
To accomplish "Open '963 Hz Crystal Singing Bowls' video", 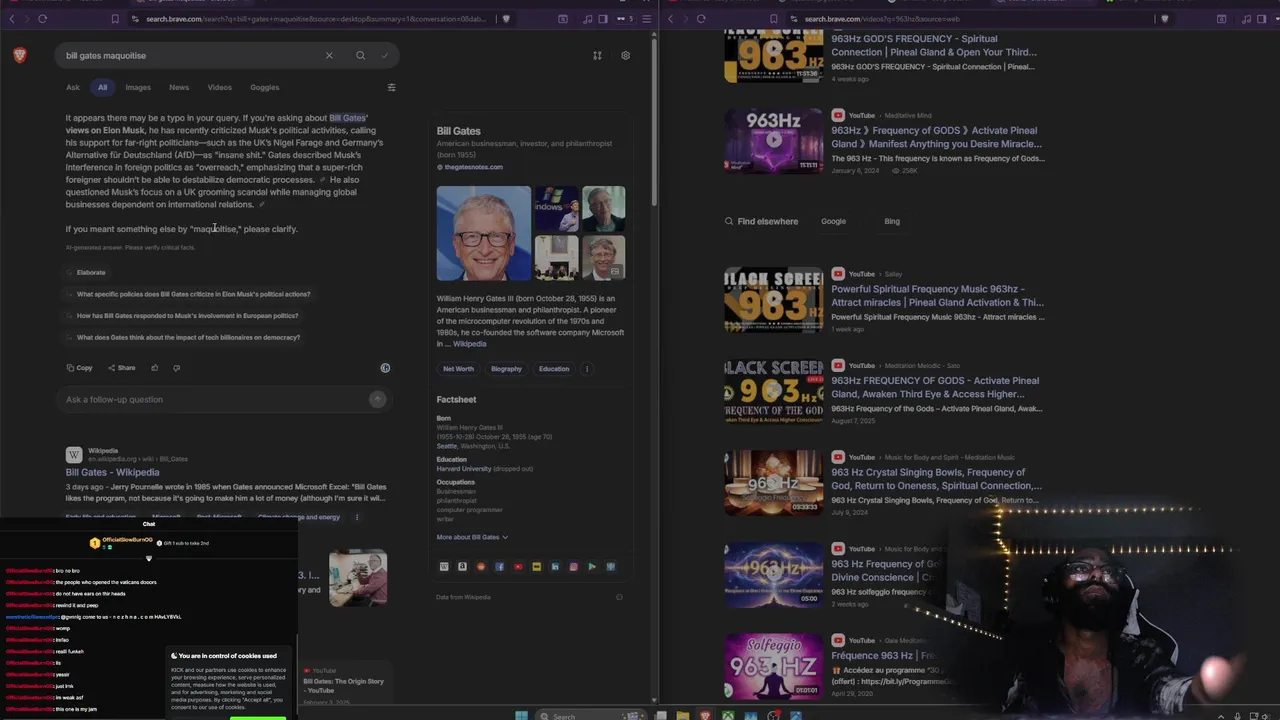I will (x=936, y=479).
